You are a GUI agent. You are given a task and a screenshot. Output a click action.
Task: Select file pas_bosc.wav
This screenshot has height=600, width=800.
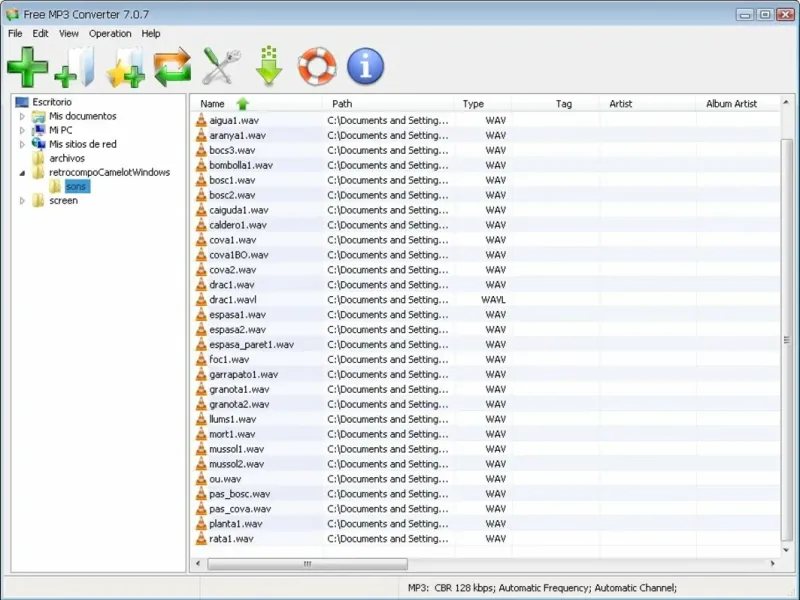[240, 494]
